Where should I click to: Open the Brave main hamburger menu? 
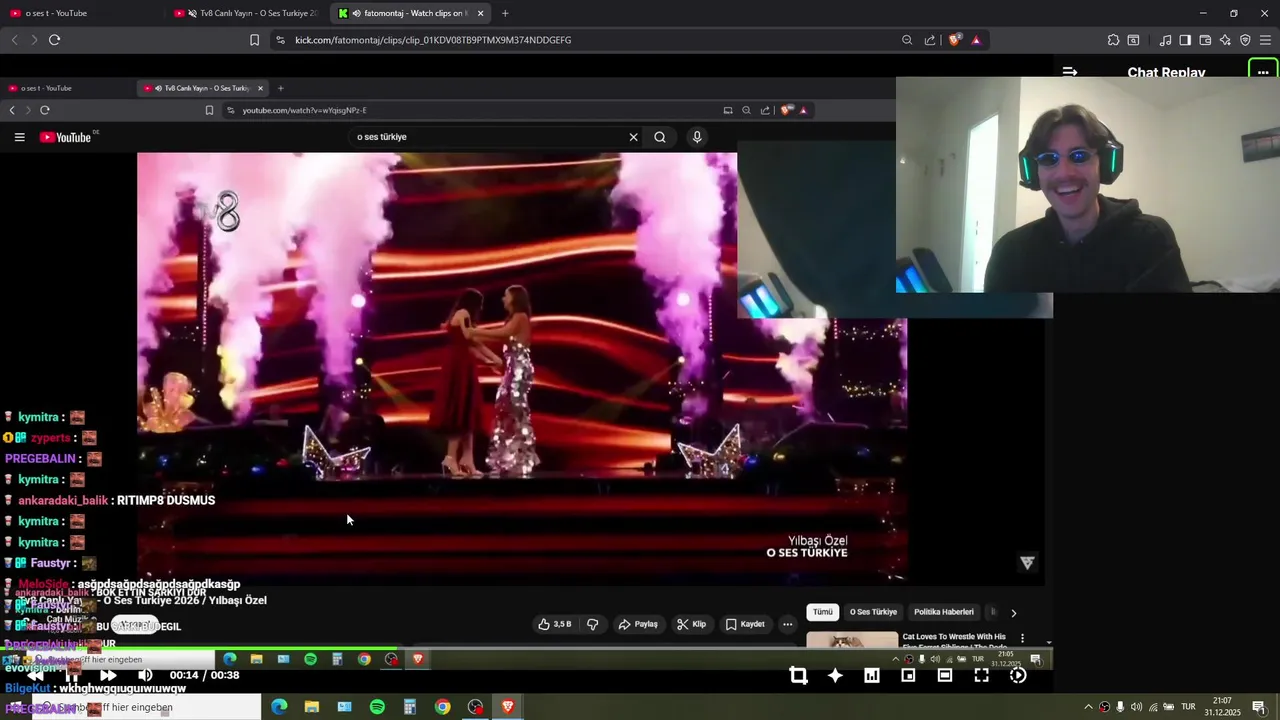point(1266,40)
